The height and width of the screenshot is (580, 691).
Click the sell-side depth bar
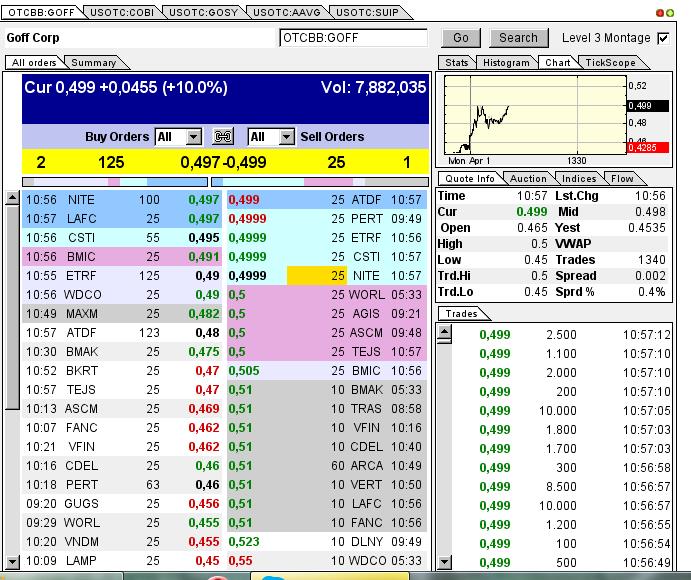320,182
